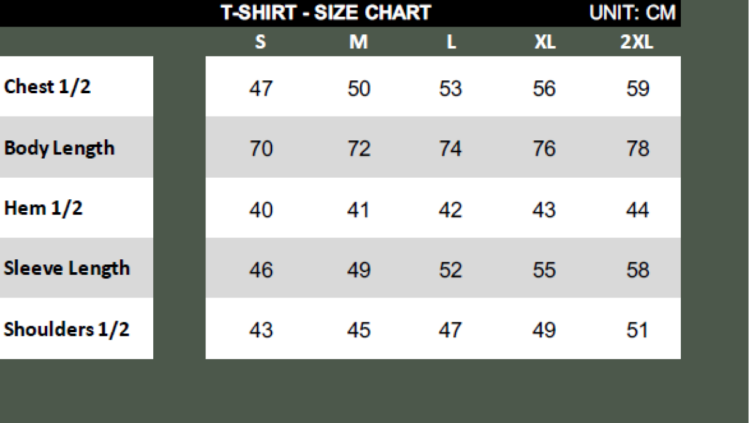Click the Shoulders 1/2 value for size 2XL
Viewport: 750px width, 423px height.
637,330
